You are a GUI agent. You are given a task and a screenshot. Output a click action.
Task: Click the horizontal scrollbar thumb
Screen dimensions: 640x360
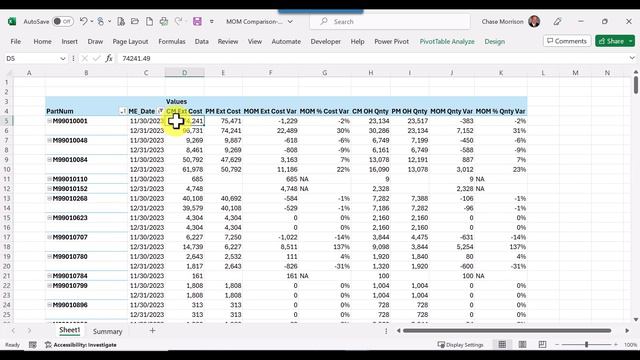[507, 331]
